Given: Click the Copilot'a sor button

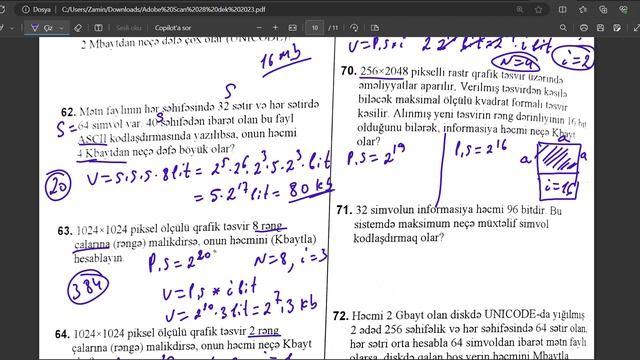Looking at the screenshot, I should (x=173, y=28).
